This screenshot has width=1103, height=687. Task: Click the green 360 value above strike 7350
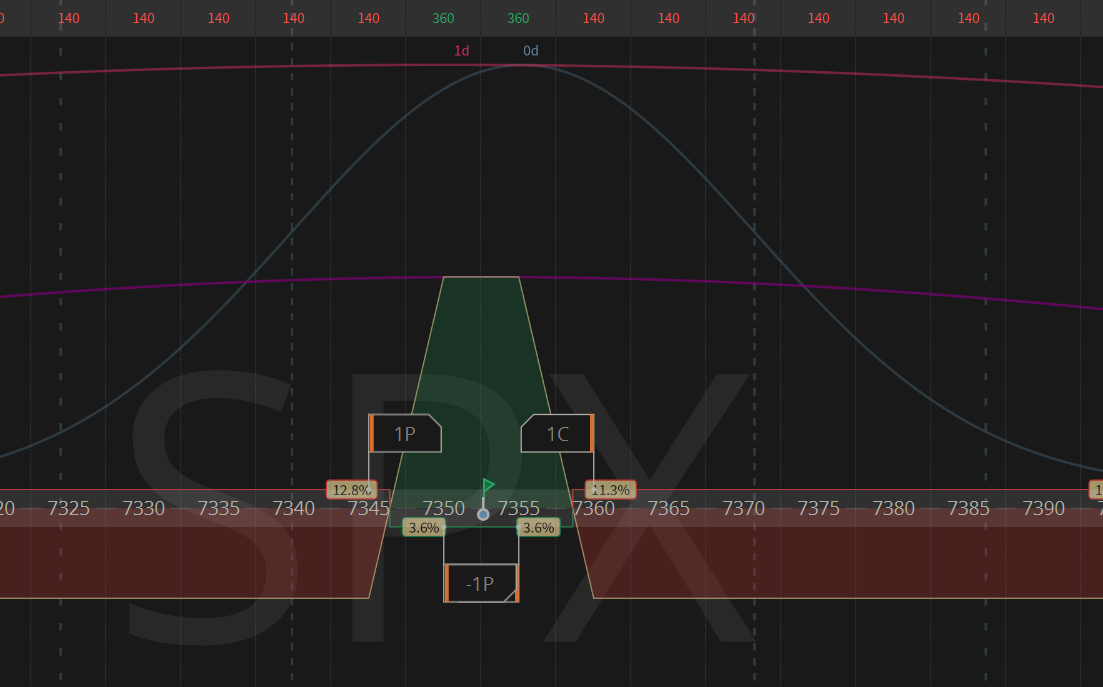pos(443,18)
